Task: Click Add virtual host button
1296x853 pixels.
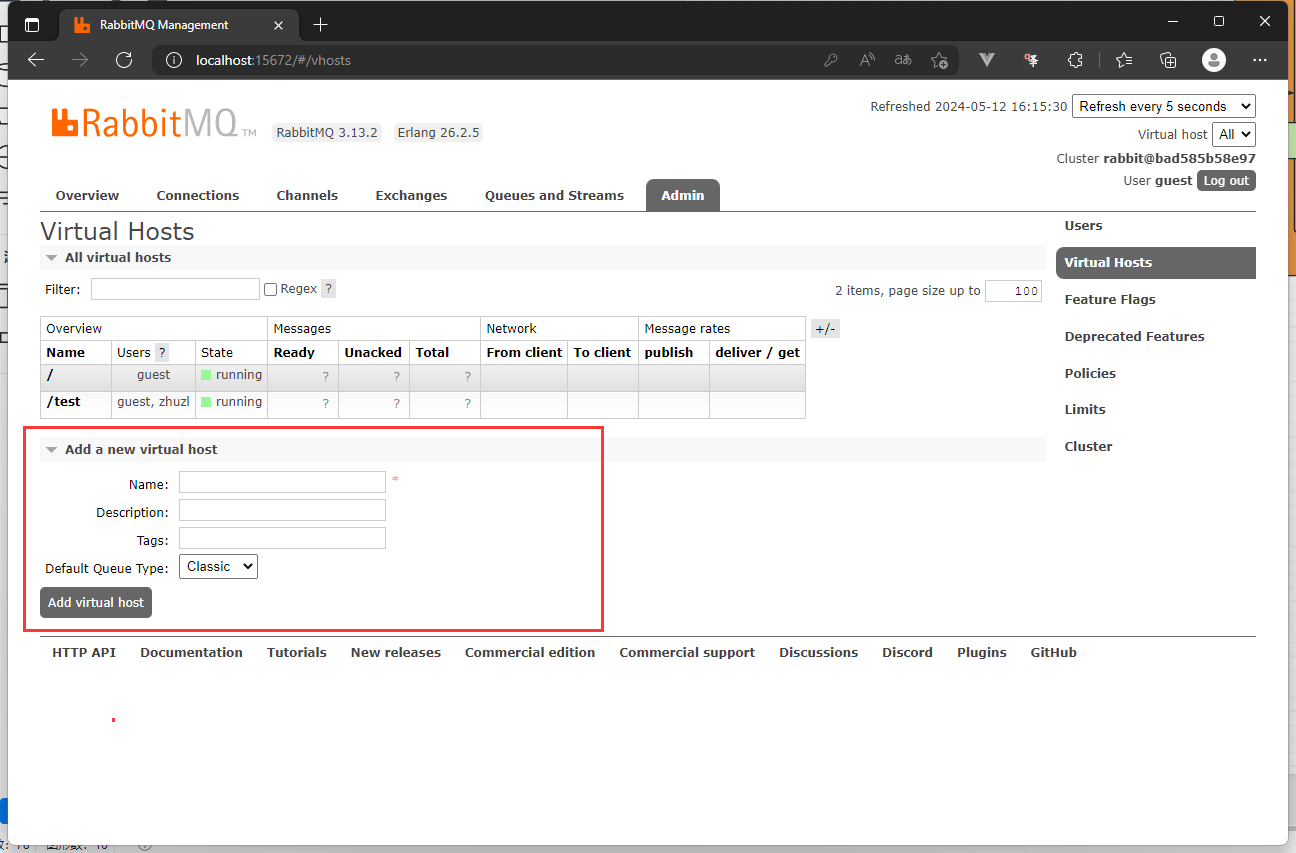Action: (x=96, y=602)
